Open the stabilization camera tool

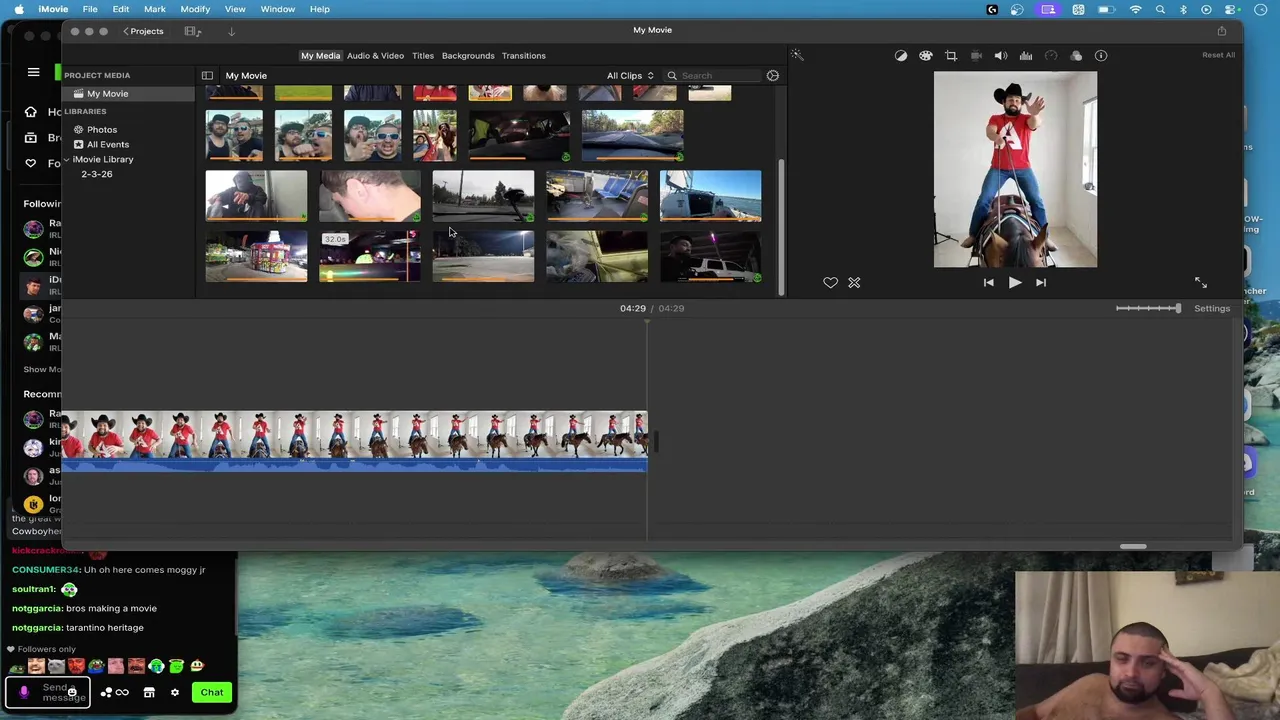coord(976,56)
